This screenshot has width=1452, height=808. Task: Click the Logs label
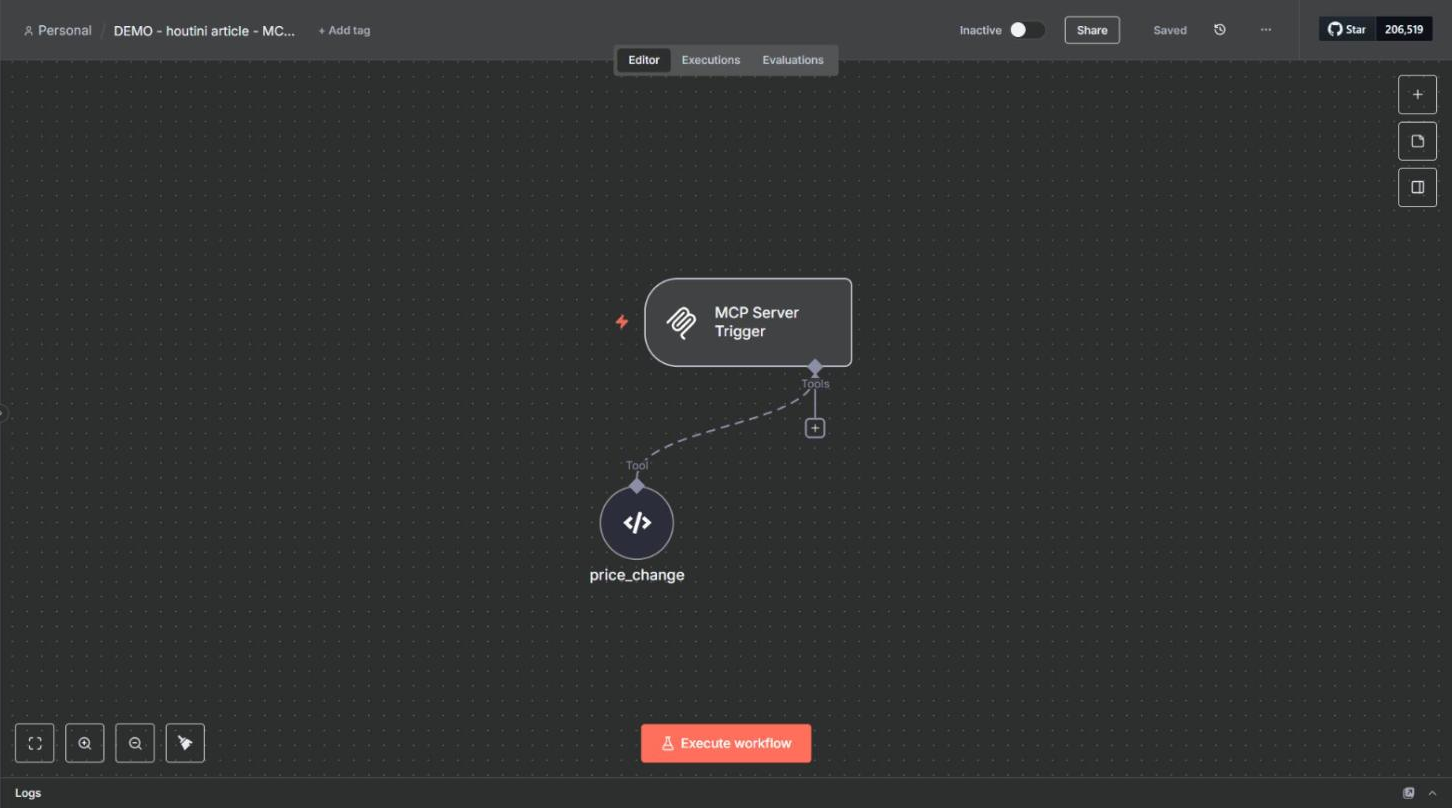click(x=28, y=793)
